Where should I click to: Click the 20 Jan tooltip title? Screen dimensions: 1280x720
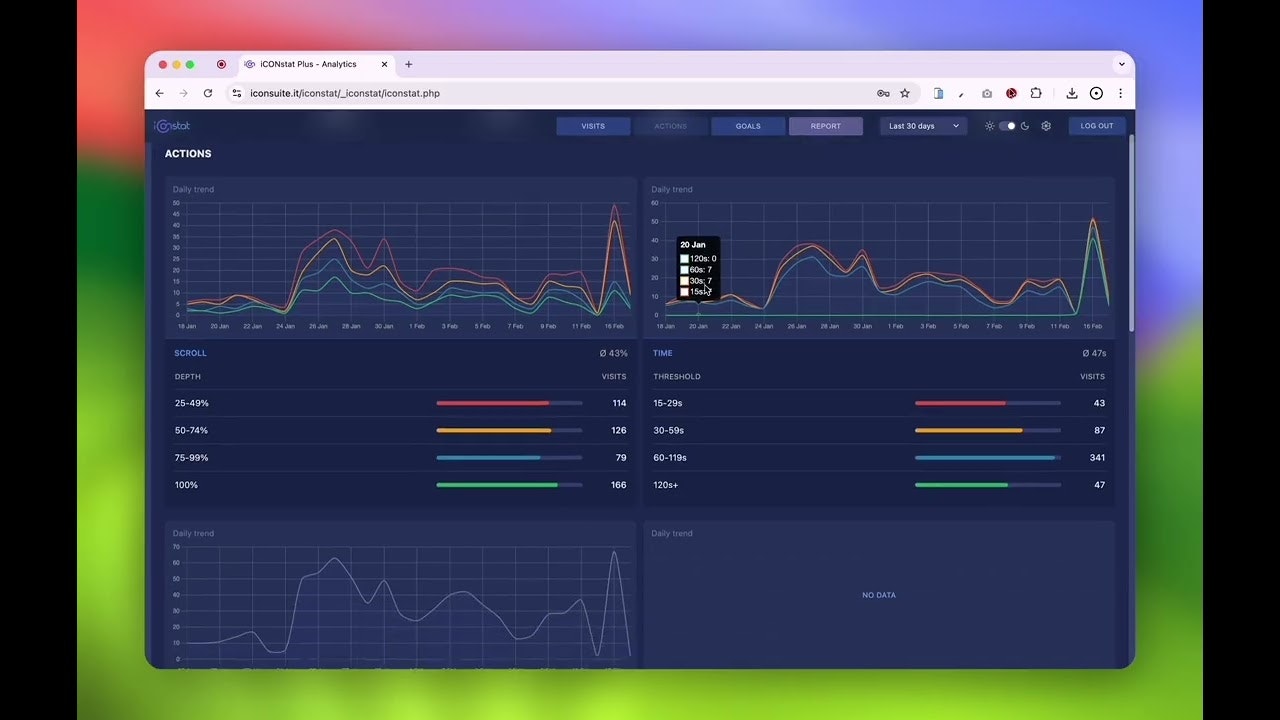(x=693, y=245)
